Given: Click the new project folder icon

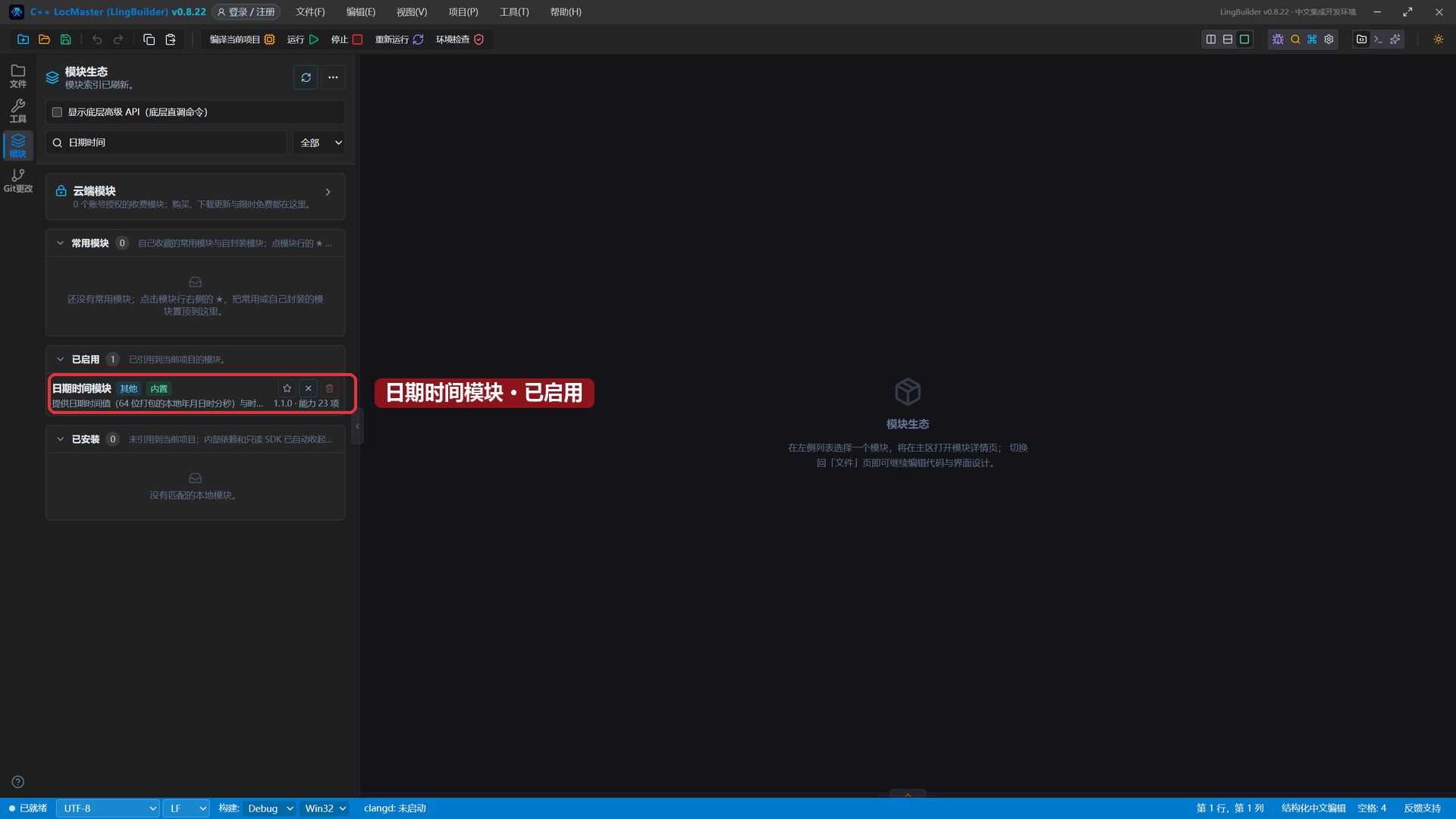Looking at the screenshot, I should pos(24,39).
